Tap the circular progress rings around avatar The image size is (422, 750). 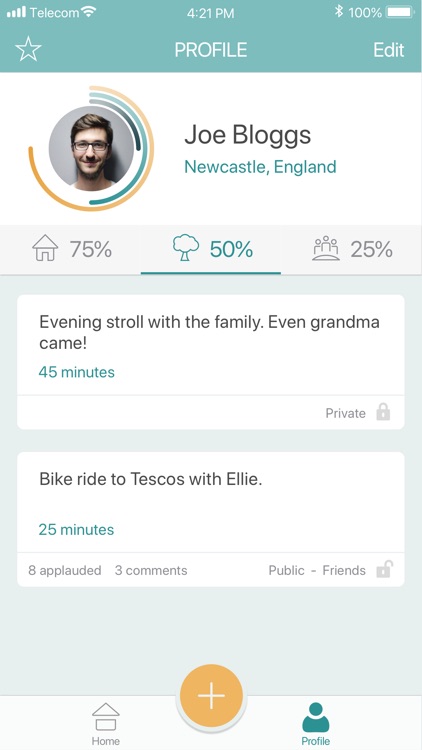(91, 148)
